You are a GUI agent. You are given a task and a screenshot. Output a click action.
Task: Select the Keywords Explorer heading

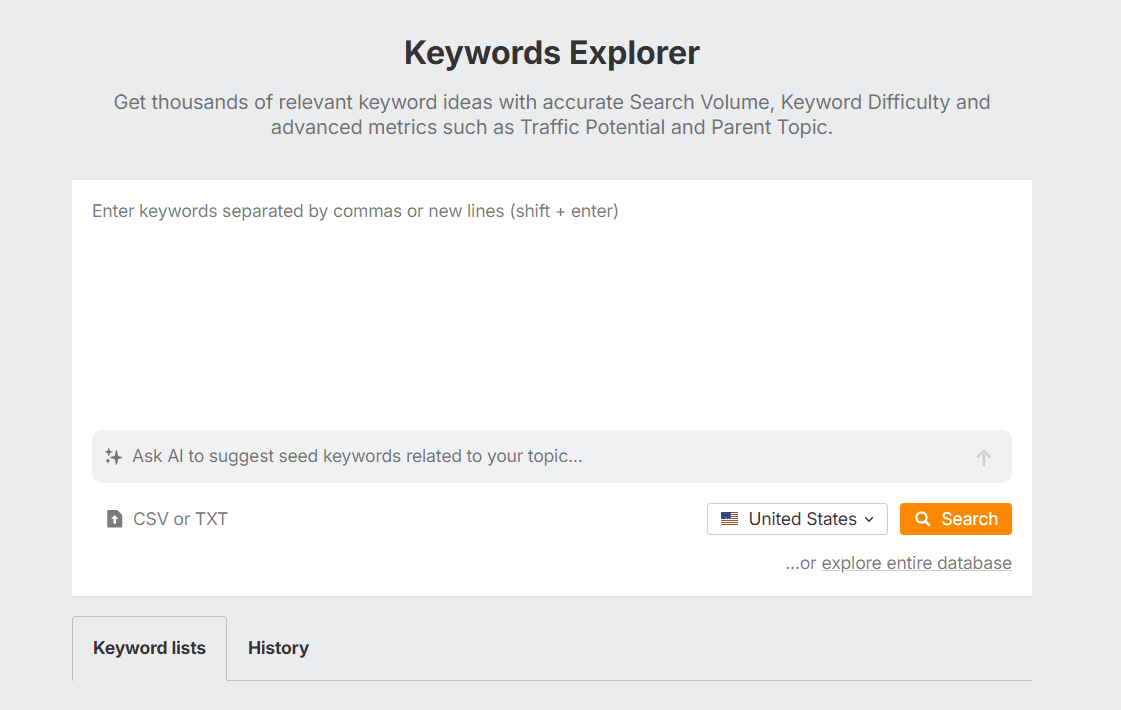pyautogui.click(x=551, y=52)
